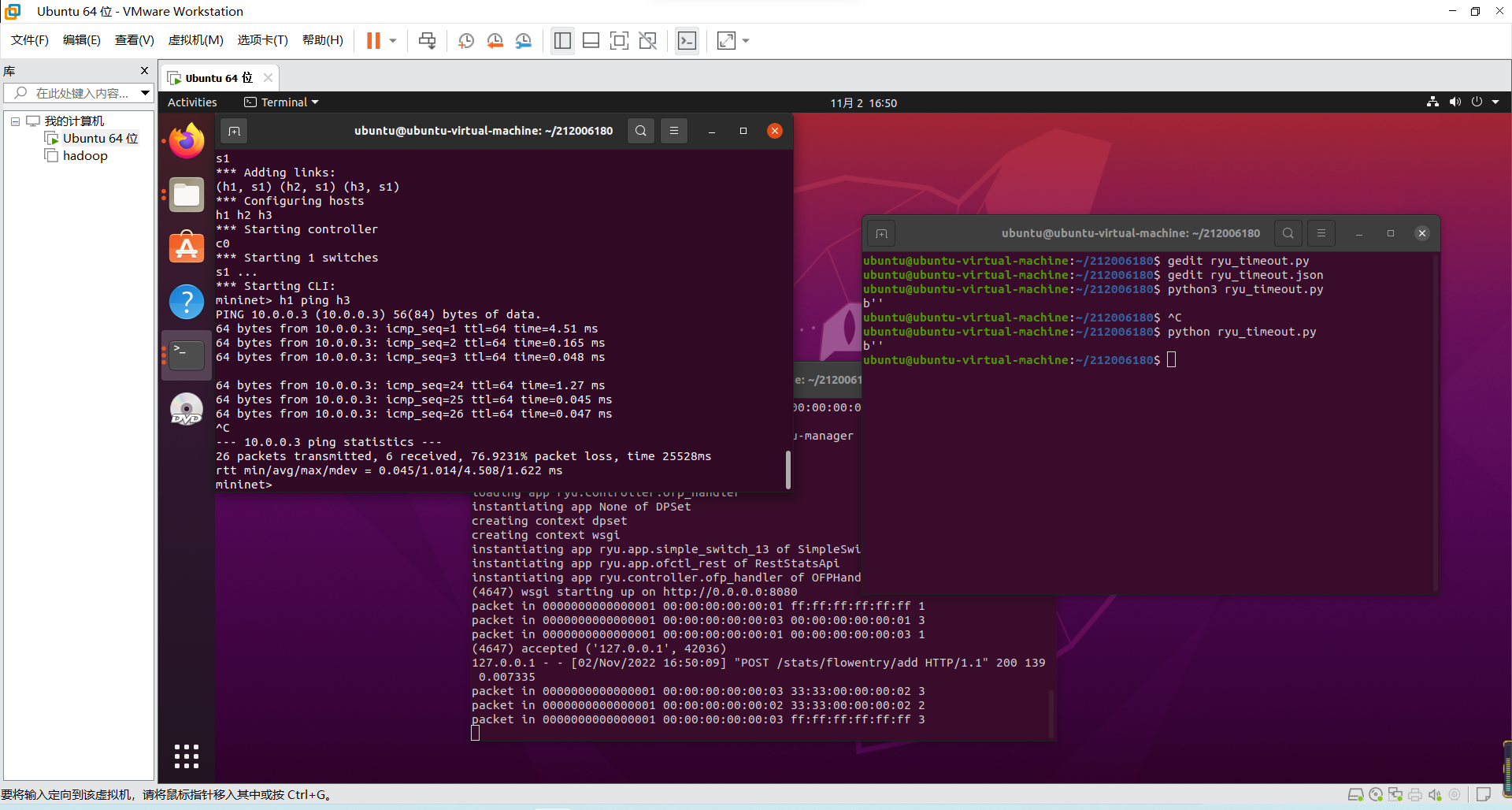Switch to Unity mode
This screenshot has height=810, width=1512.
coord(647,40)
